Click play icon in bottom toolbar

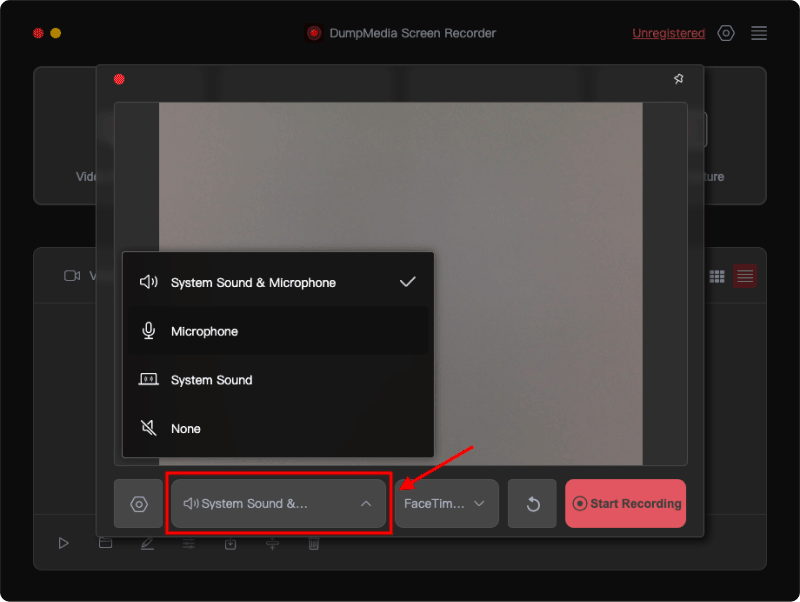point(63,543)
